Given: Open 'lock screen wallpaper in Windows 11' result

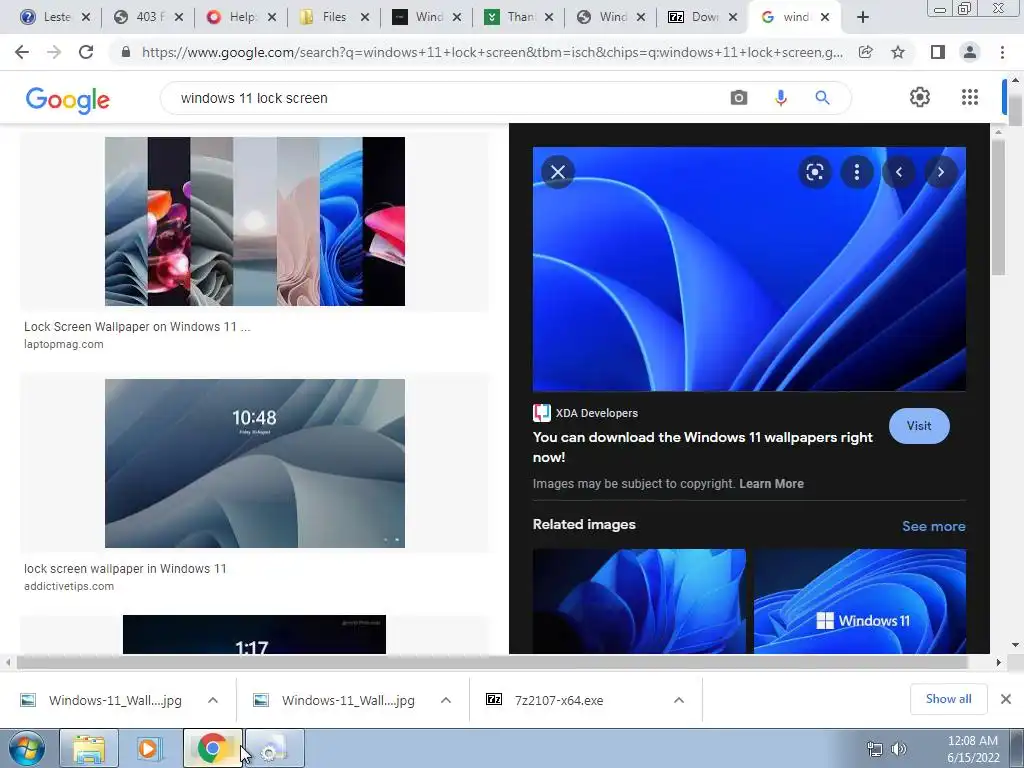Looking at the screenshot, I should click(125, 569).
